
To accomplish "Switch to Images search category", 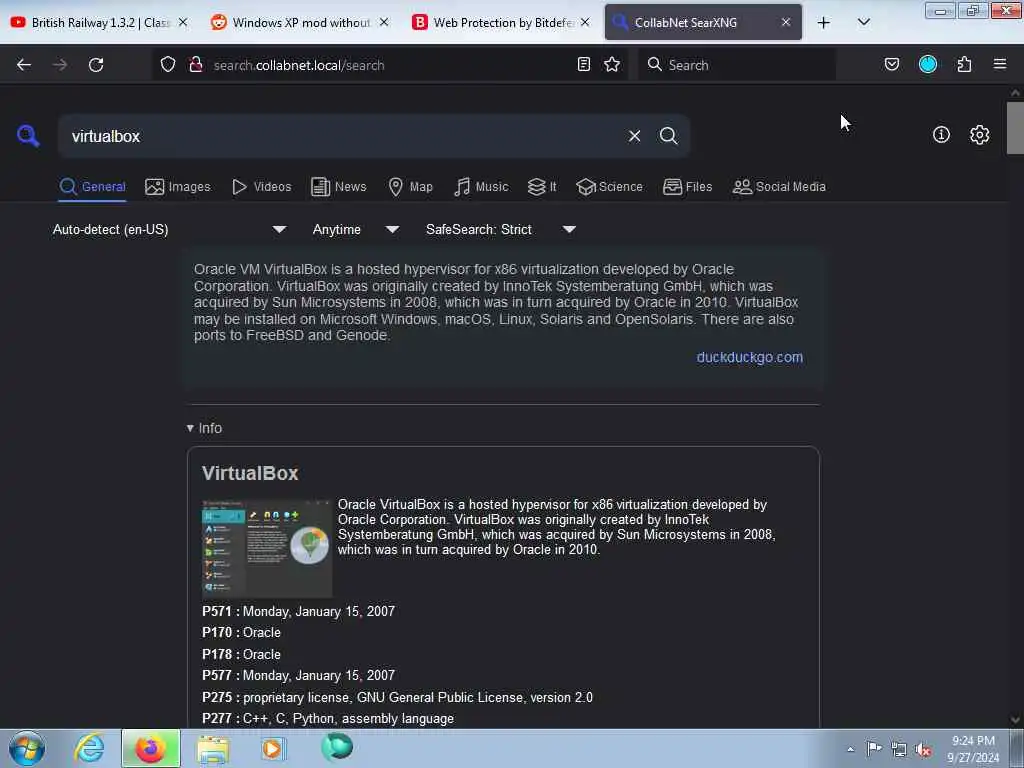I will click(178, 187).
